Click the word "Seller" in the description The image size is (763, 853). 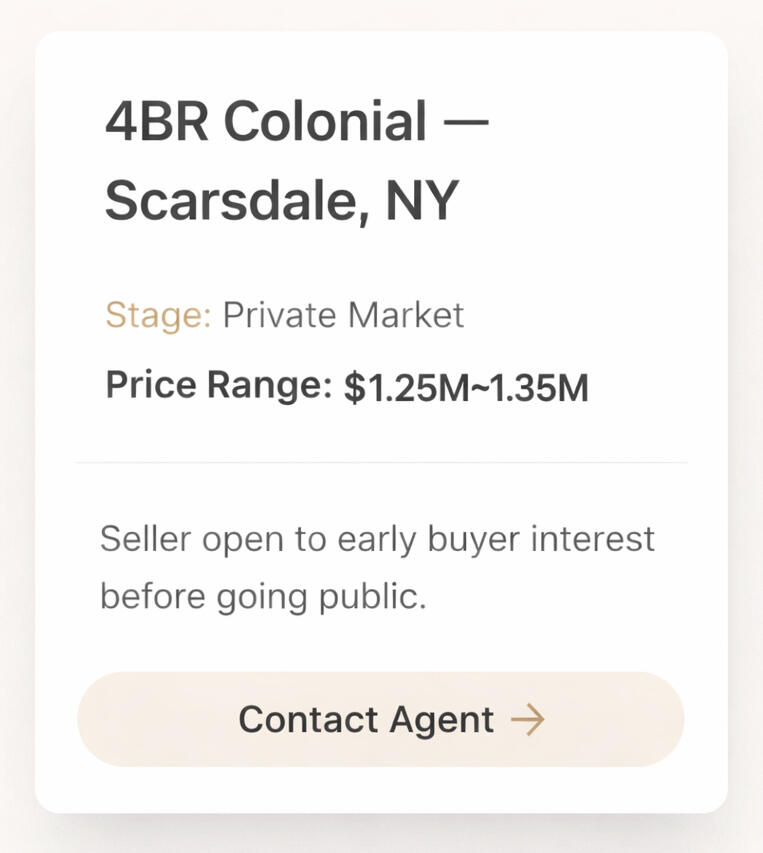[x=144, y=539]
